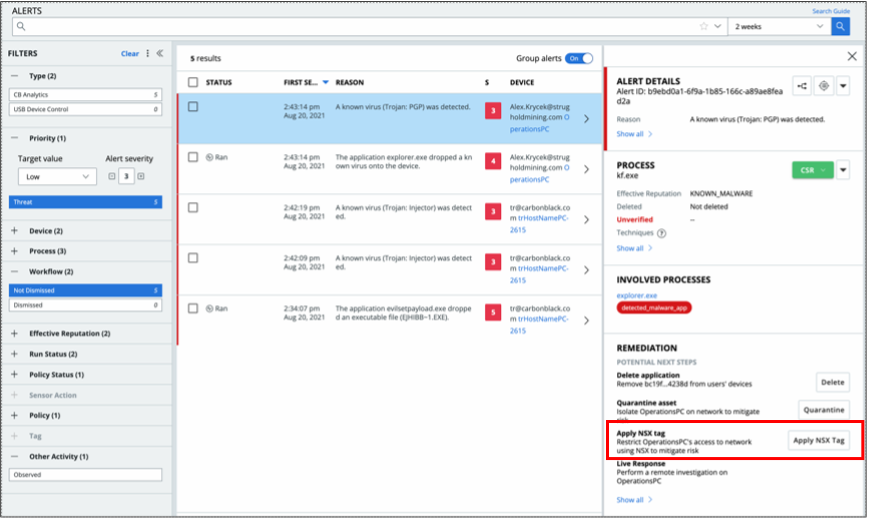
Task: Select the USB Device Control filter
Action: click(x=85, y=109)
